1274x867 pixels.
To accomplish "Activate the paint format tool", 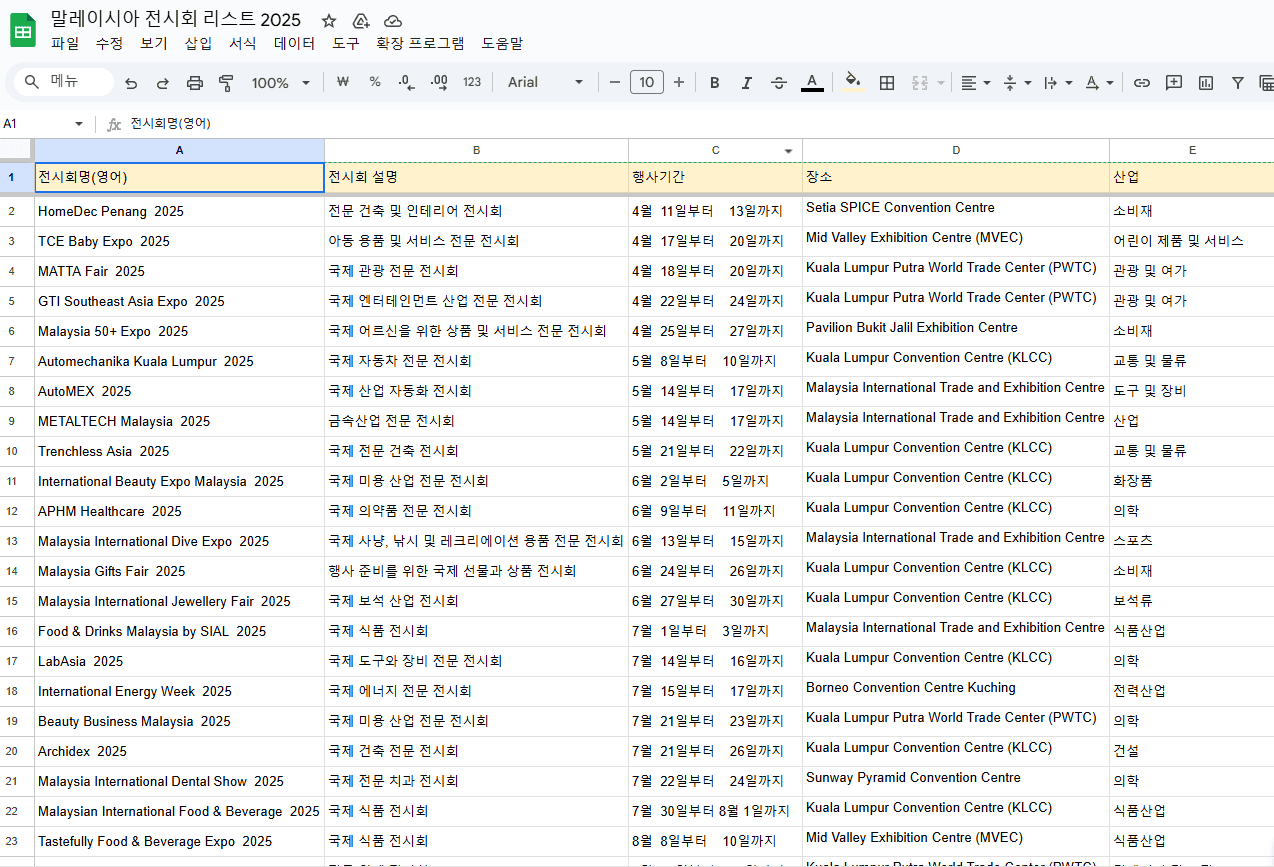I will click(x=226, y=83).
